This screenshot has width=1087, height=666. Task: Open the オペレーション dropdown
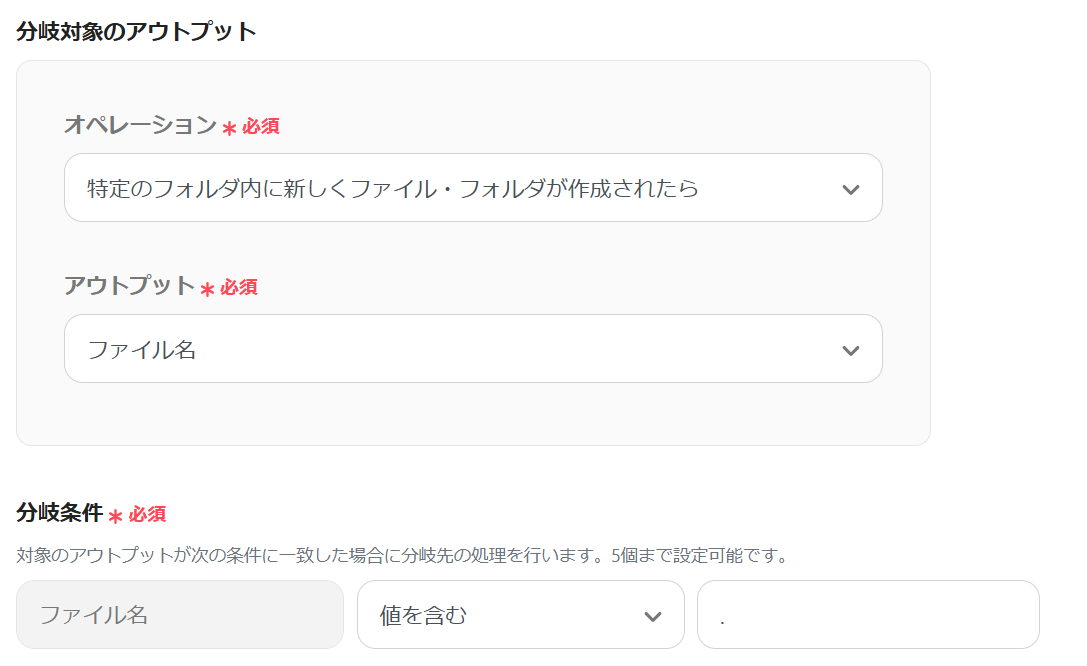pyautogui.click(x=450, y=188)
